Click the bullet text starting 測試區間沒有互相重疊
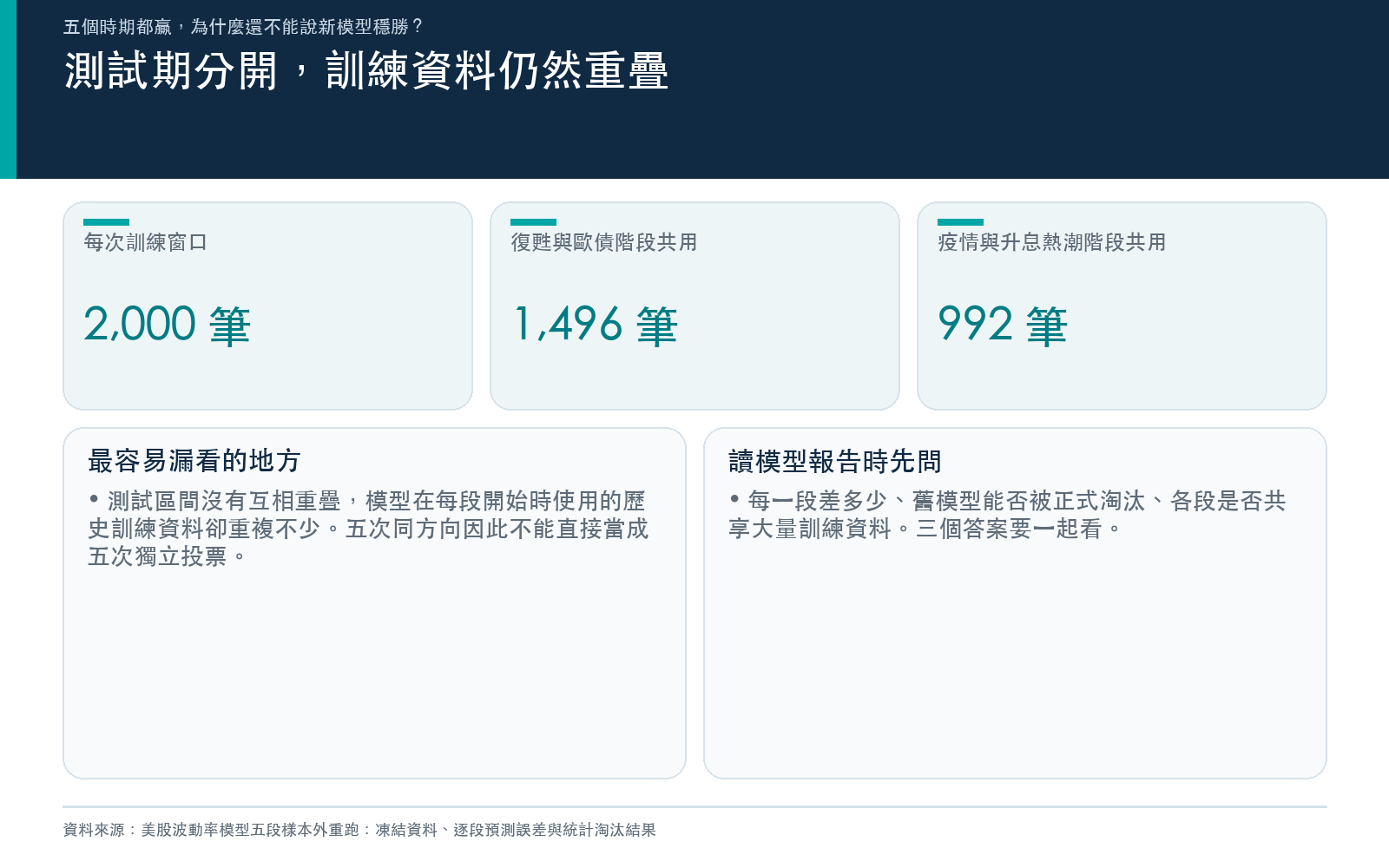1389x868 pixels. [x=368, y=529]
